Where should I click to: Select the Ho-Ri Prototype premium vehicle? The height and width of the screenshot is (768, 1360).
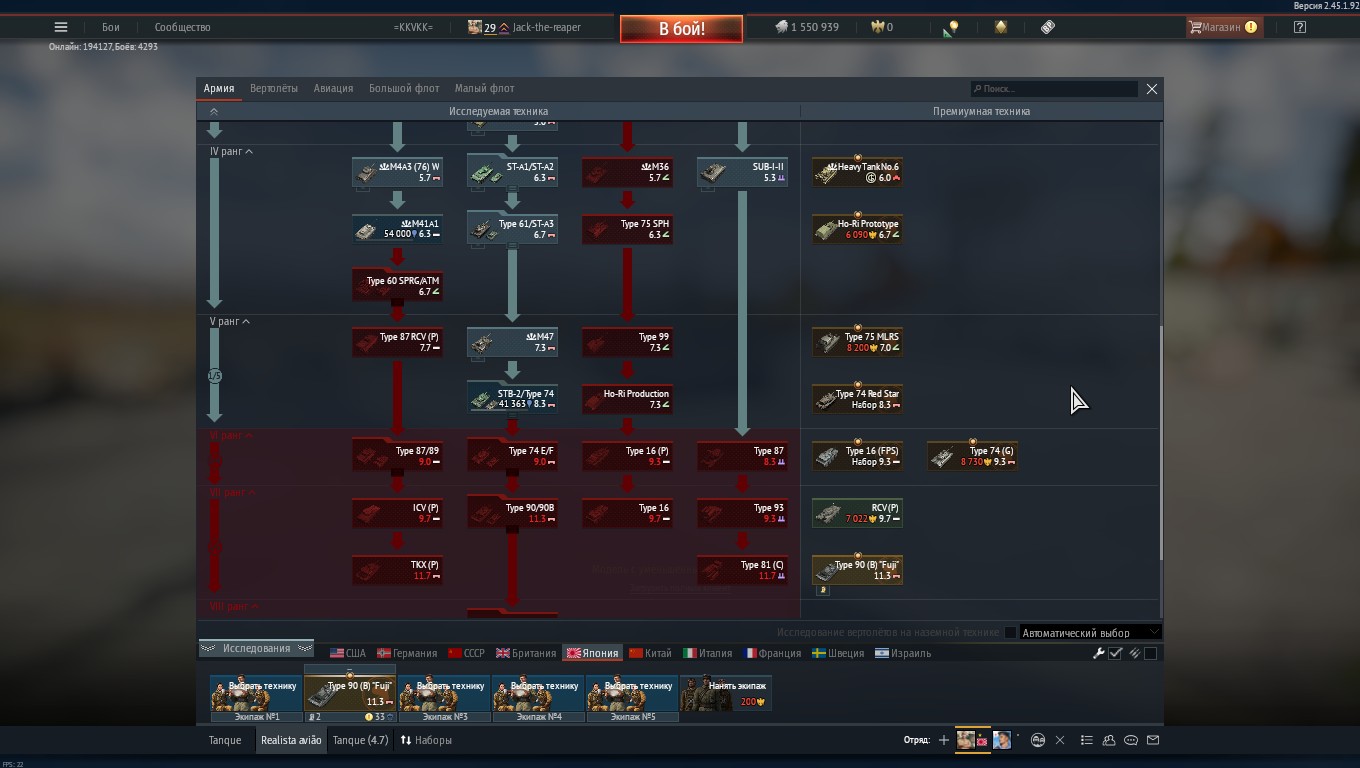(x=857, y=229)
